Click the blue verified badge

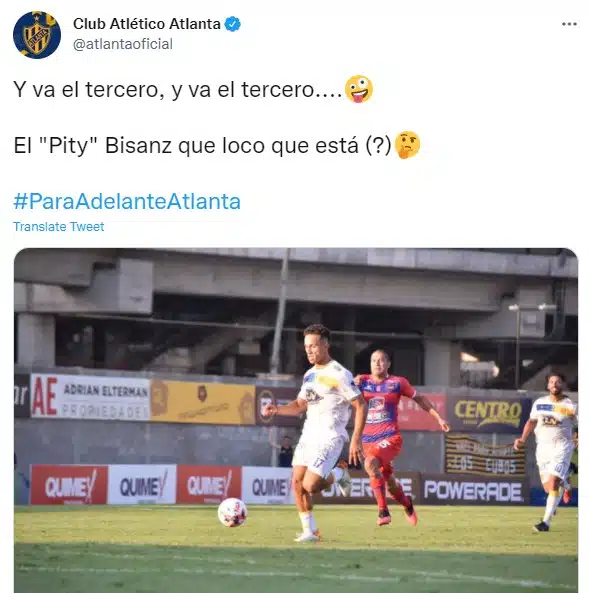(232, 24)
